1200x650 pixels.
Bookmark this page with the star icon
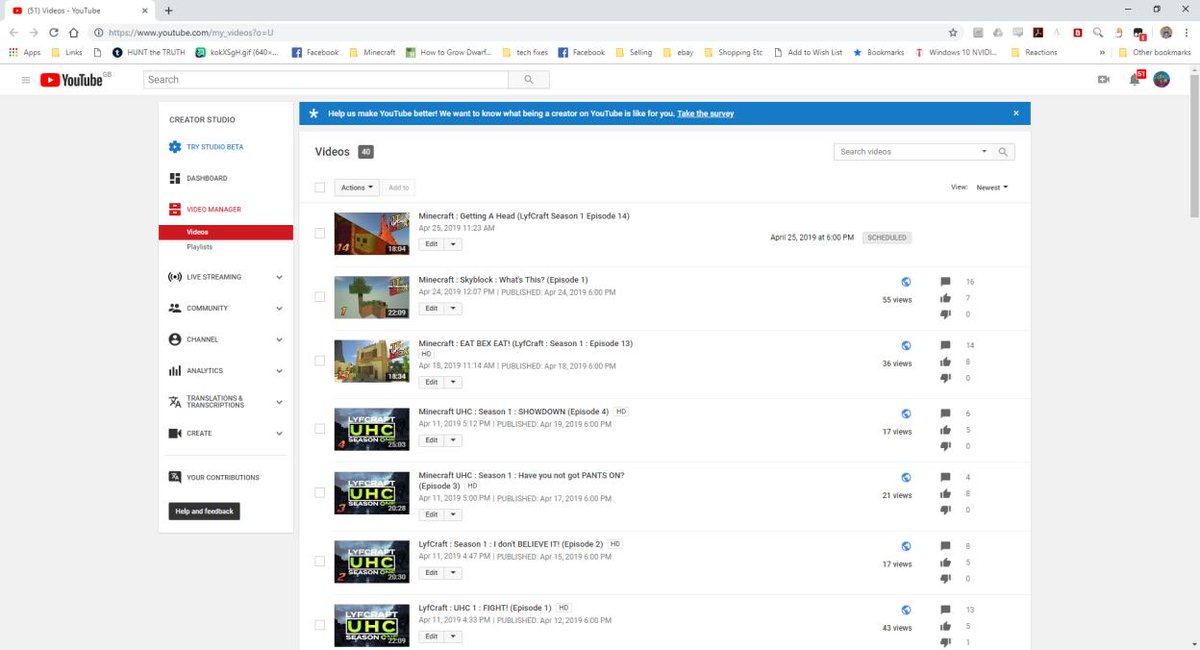(953, 32)
